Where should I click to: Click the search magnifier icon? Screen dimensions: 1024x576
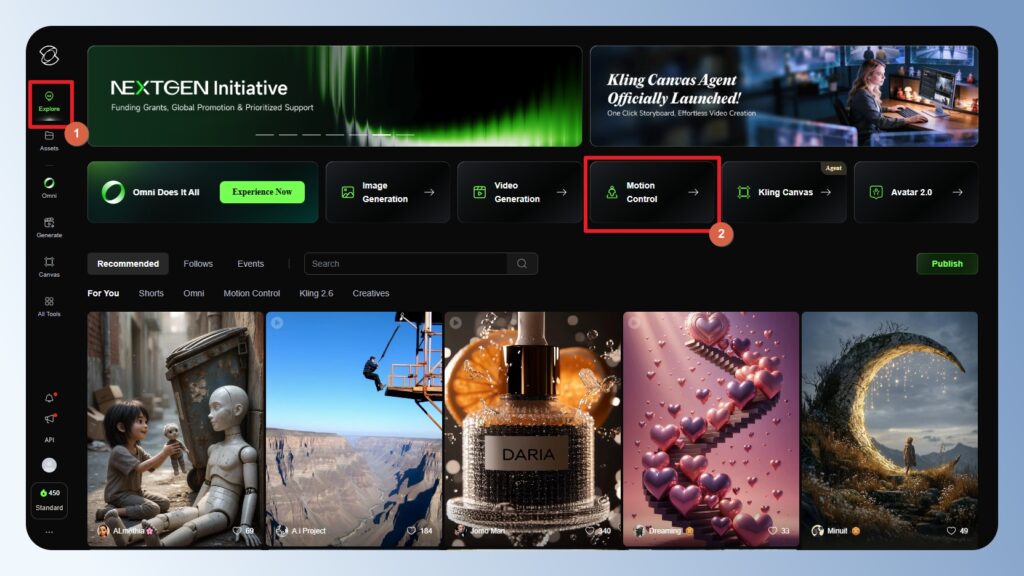(x=521, y=264)
